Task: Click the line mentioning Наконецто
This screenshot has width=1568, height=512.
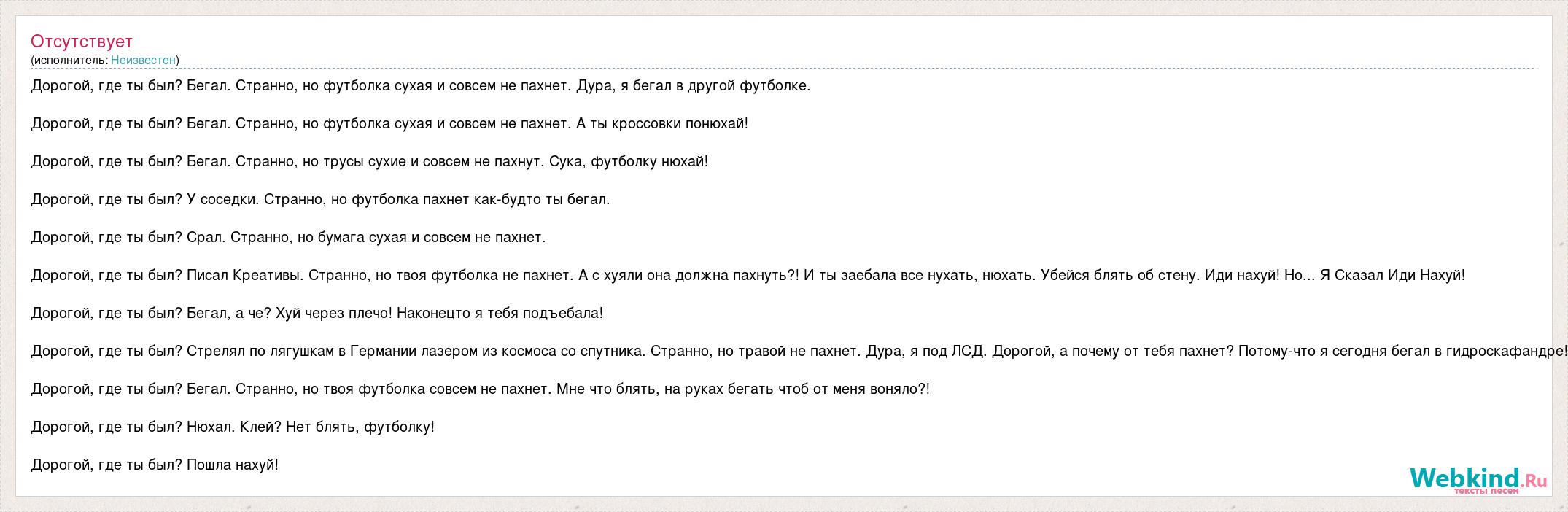Action: pyautogui.click(x=317, y=313)
